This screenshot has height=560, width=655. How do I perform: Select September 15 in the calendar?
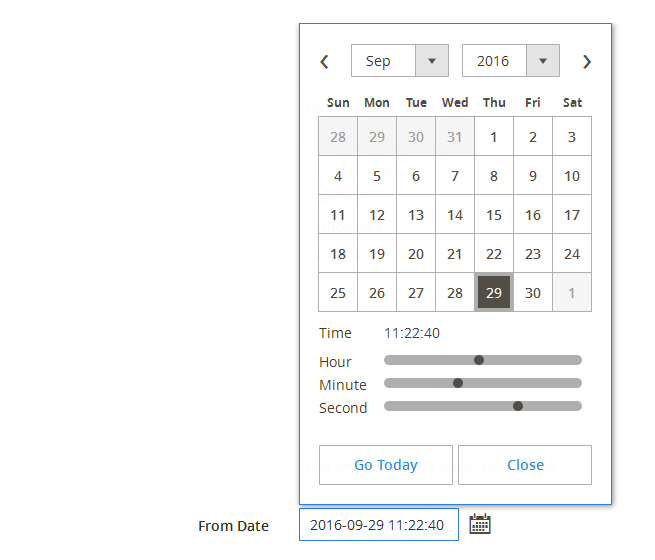click(494, 215)
